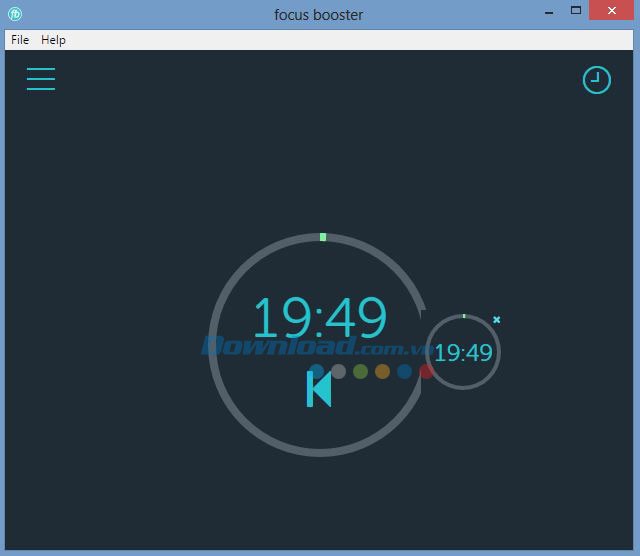Click the focus booster app icon in title bar
Screen dimensions: 640x556
(15, 14)
